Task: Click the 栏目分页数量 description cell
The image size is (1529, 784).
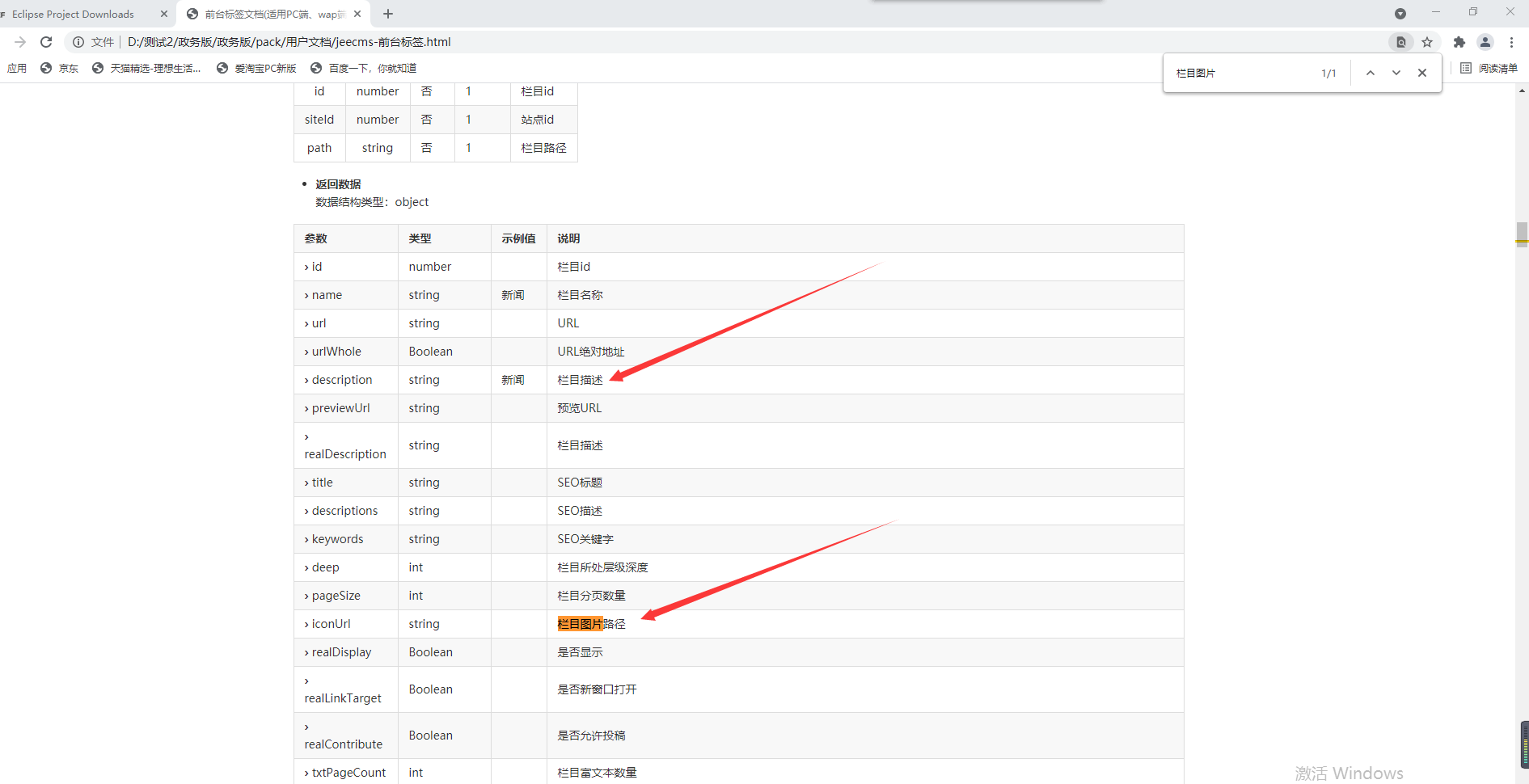Action: [x=865, y=596]
